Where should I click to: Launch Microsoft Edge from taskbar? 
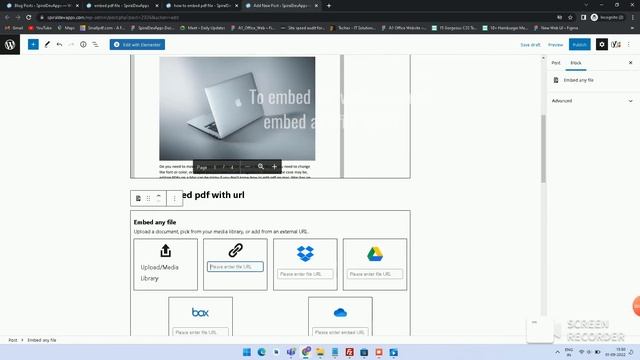262,352
